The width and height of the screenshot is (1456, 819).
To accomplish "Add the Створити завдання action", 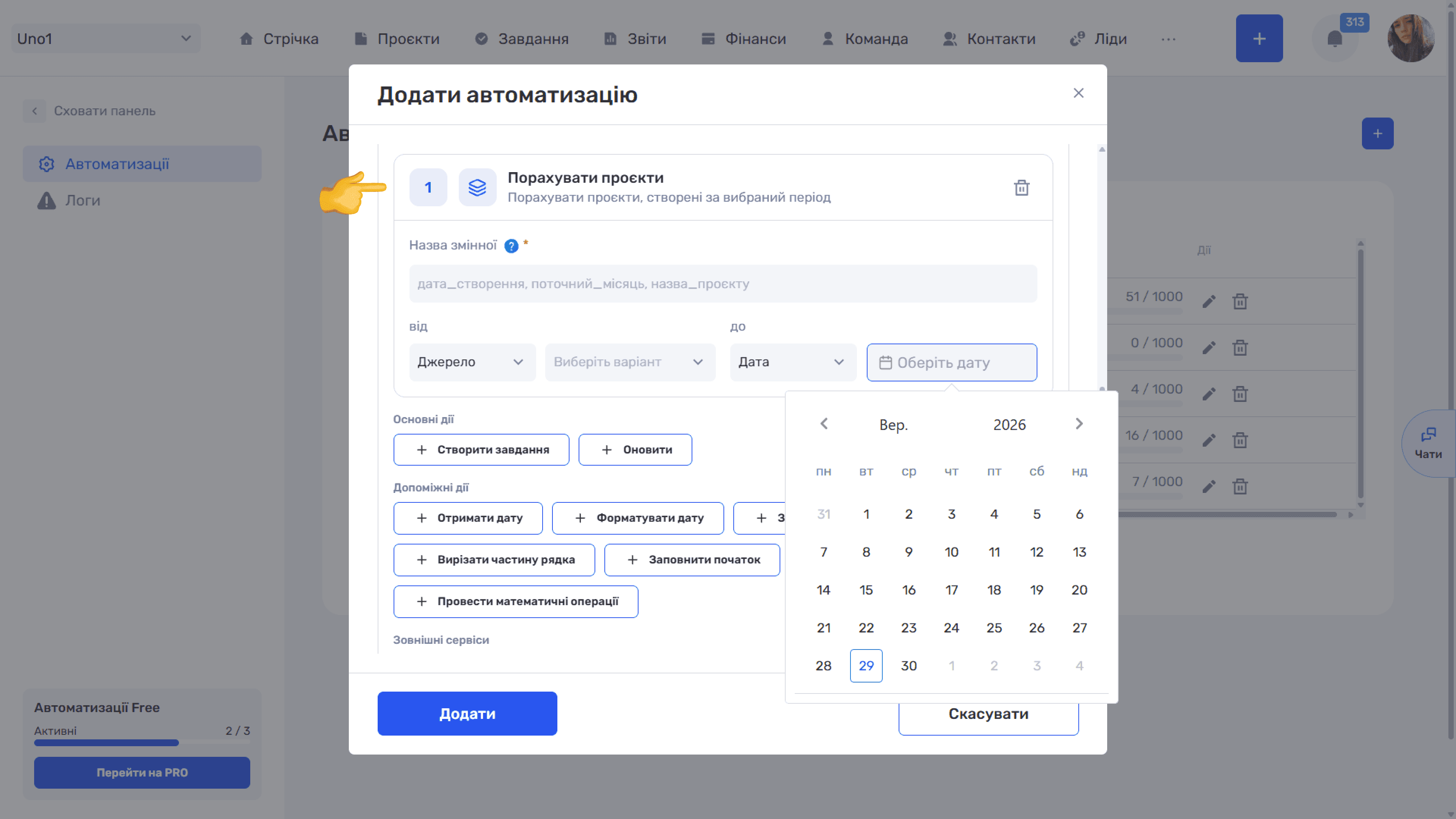I will 481,450.
